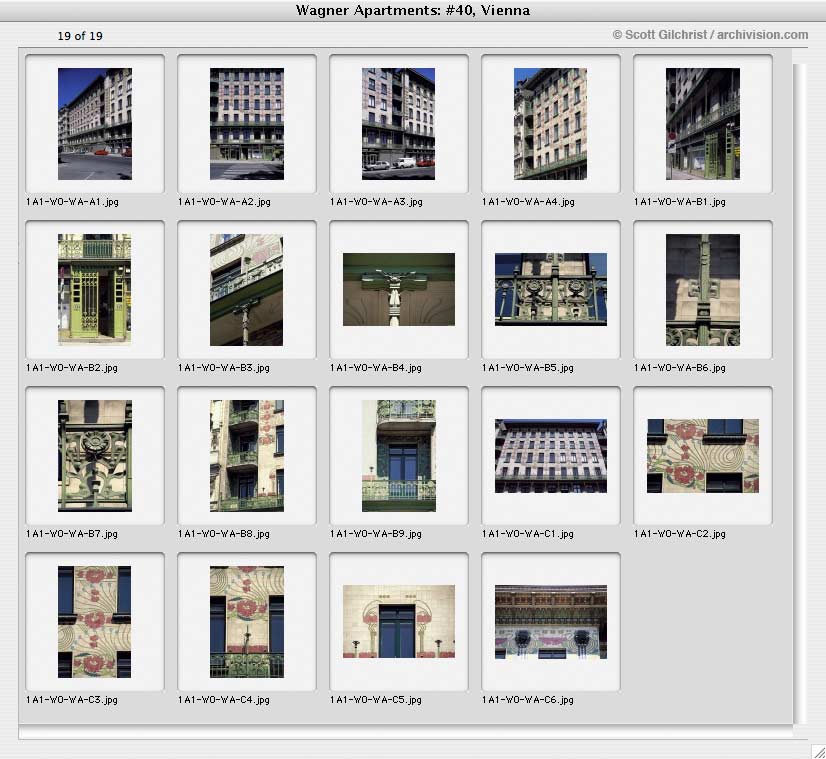Viewport: 826px width, 759px height.
Task: Open balcony window thumbnail 1A1-WO-WA-B9.jpg
Action: 398,456
